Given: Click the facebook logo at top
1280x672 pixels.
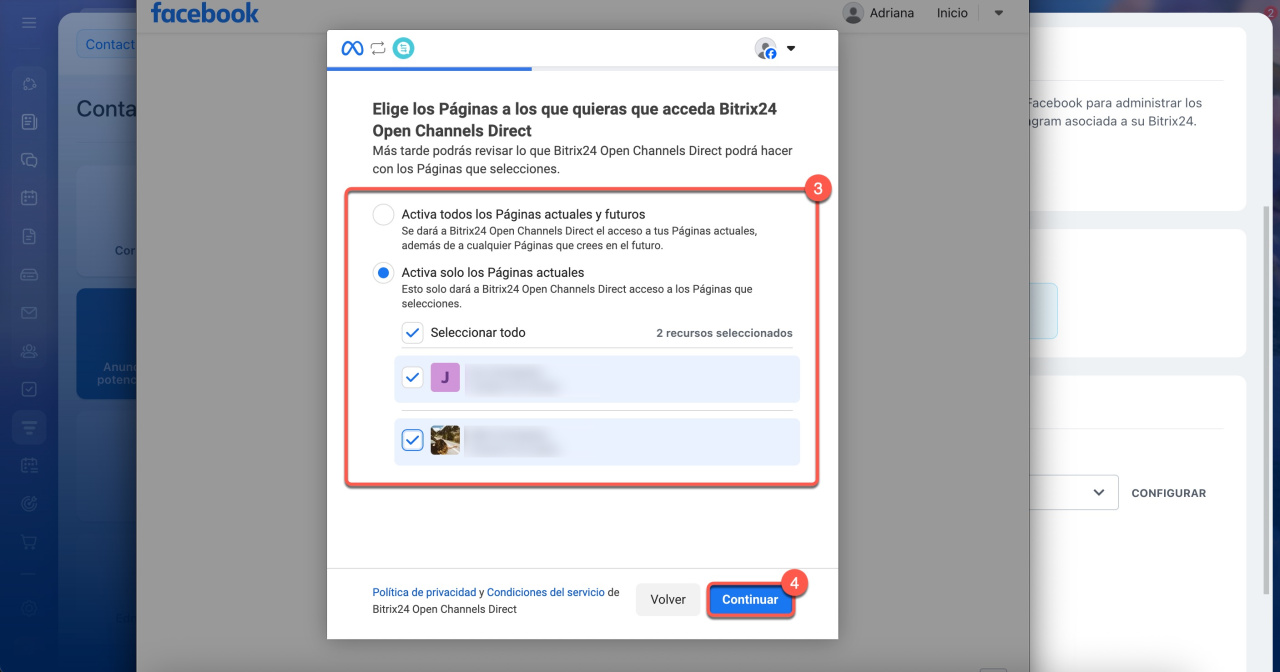Looking at the screenshot, I should 205,13.
